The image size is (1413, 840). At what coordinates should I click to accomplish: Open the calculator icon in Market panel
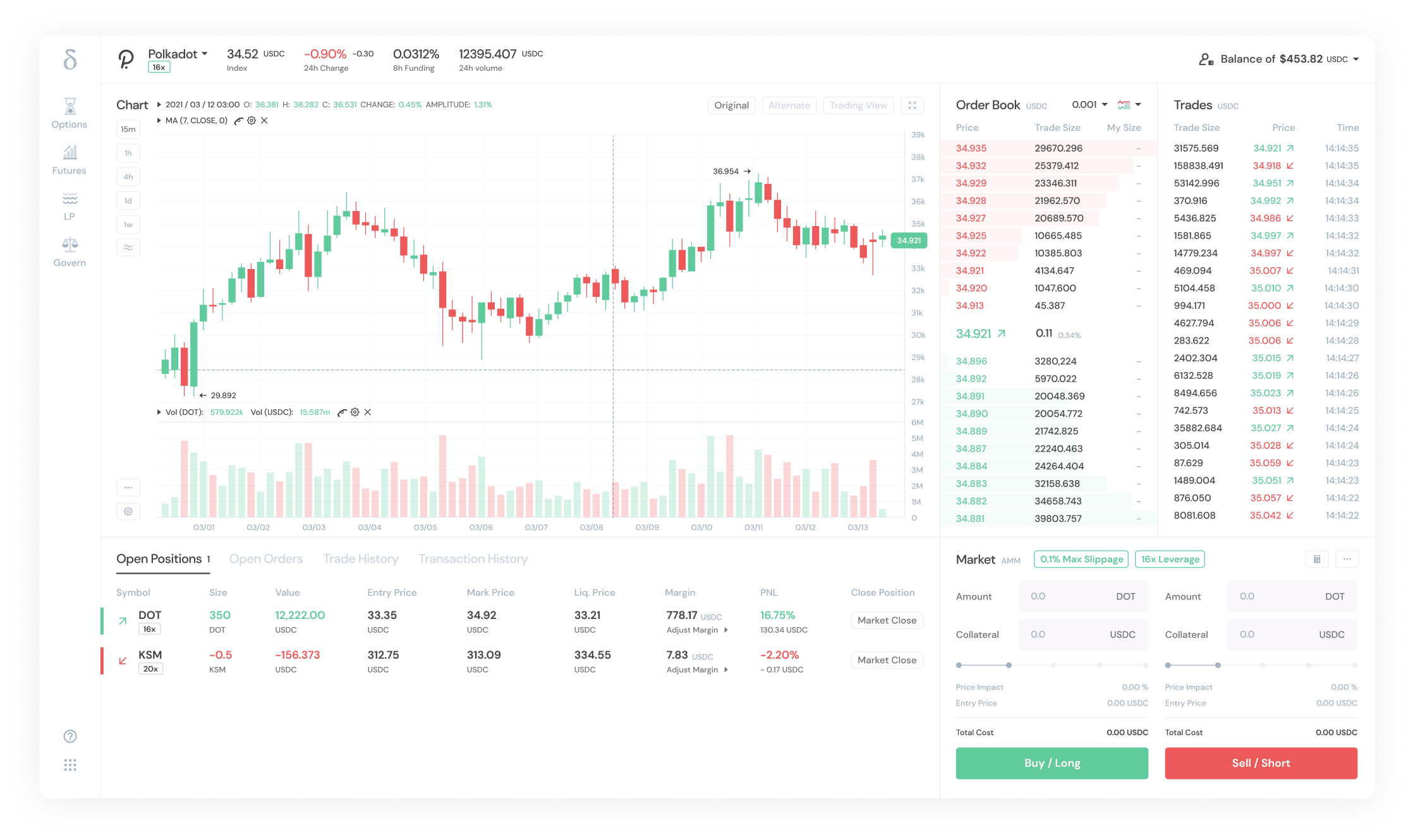[x=1317, y=559]
